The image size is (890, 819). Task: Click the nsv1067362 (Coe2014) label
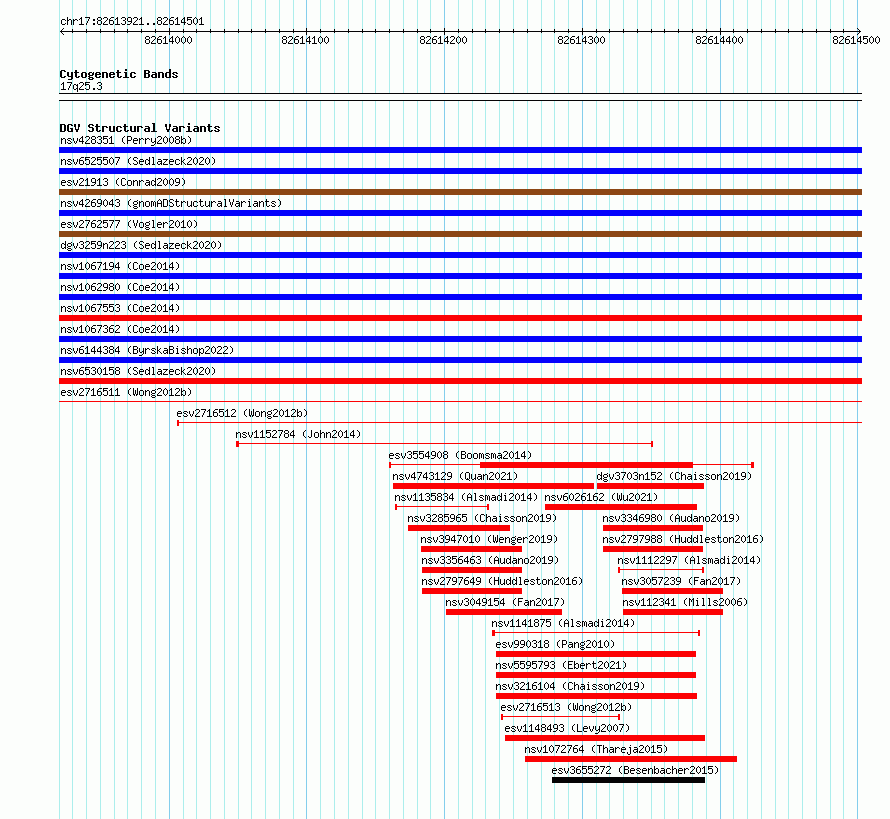(120, 329)
